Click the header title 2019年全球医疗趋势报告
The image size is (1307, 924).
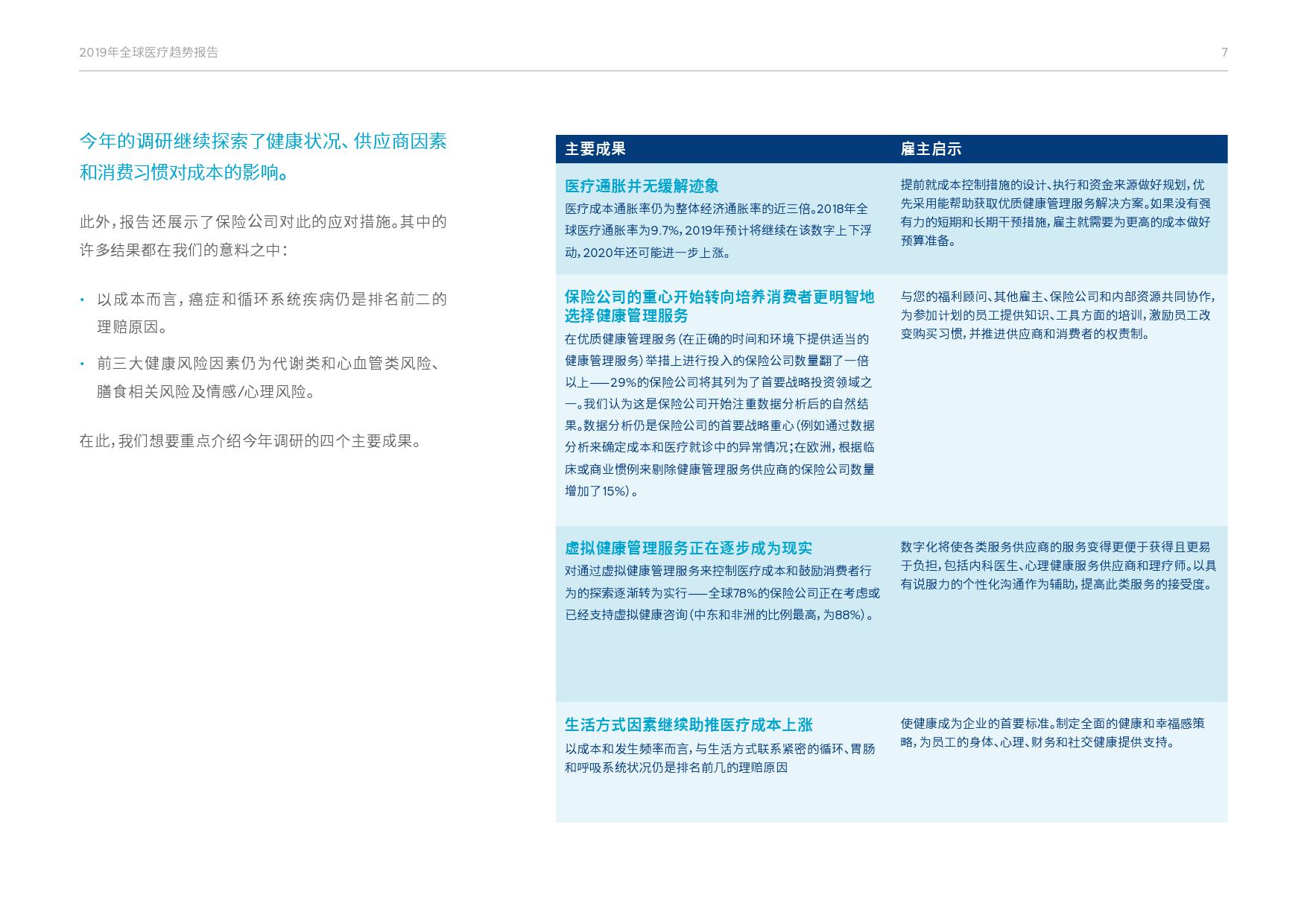point(148,52)
